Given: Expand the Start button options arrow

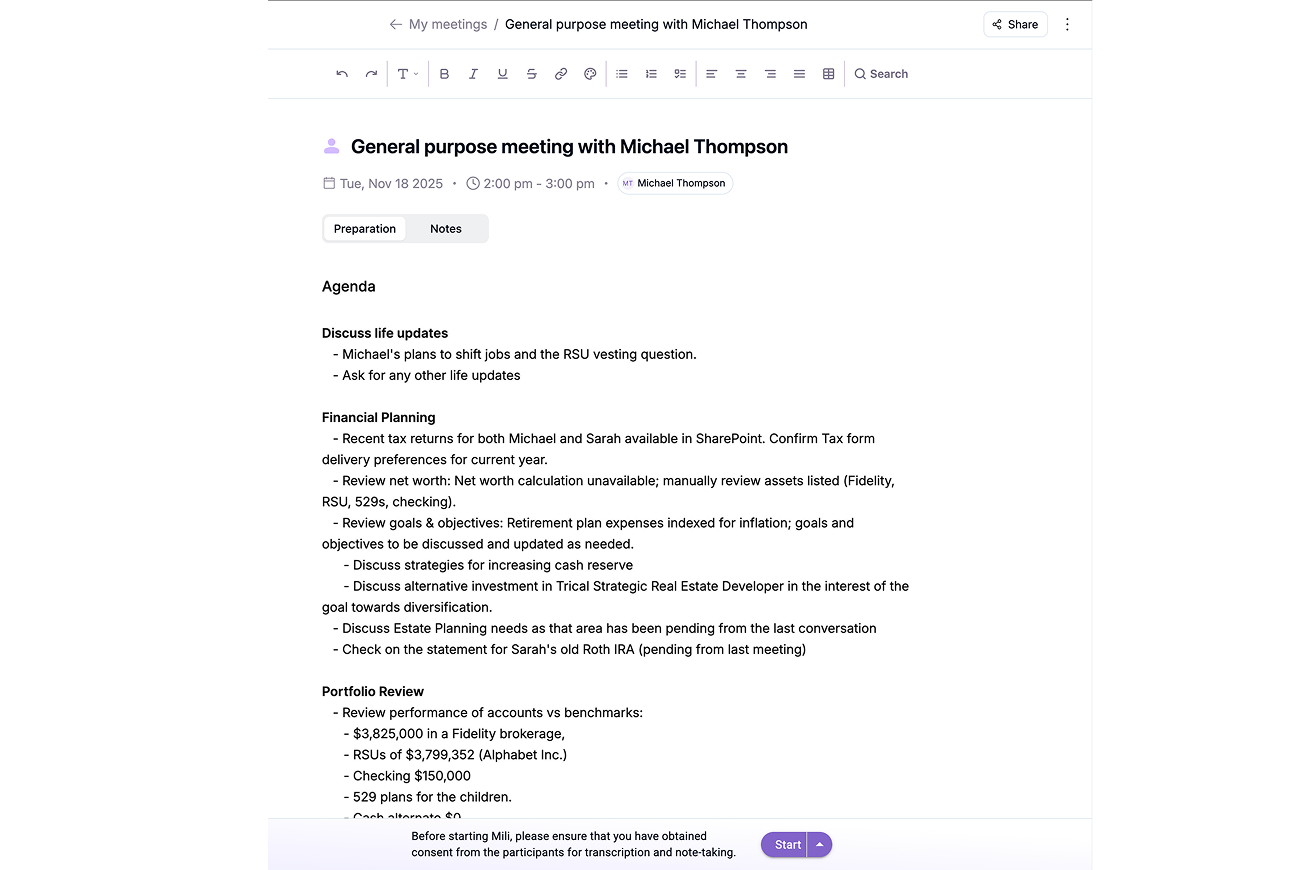Looking at the screenshot, I should [x=820, y=845].
